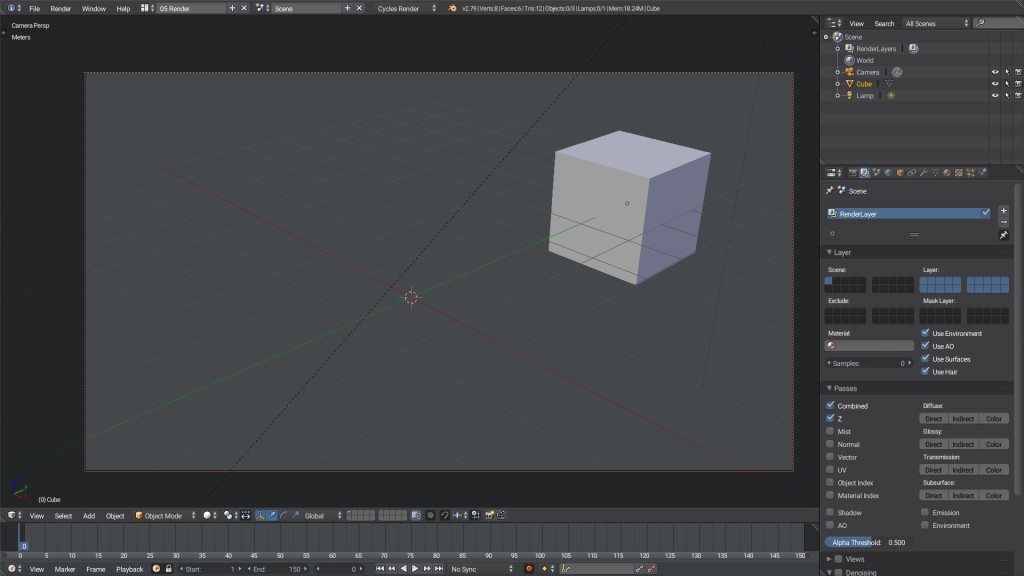Open the Render properties tab camera icon
The width and height of the screenshot is (1024, 576).
pos(853,171)
